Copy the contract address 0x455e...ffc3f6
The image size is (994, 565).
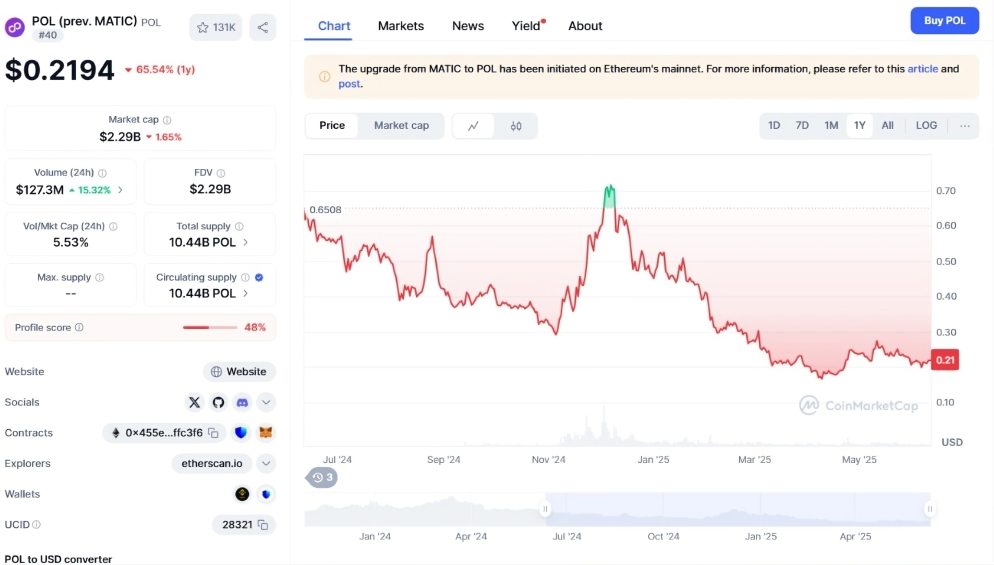214,433
